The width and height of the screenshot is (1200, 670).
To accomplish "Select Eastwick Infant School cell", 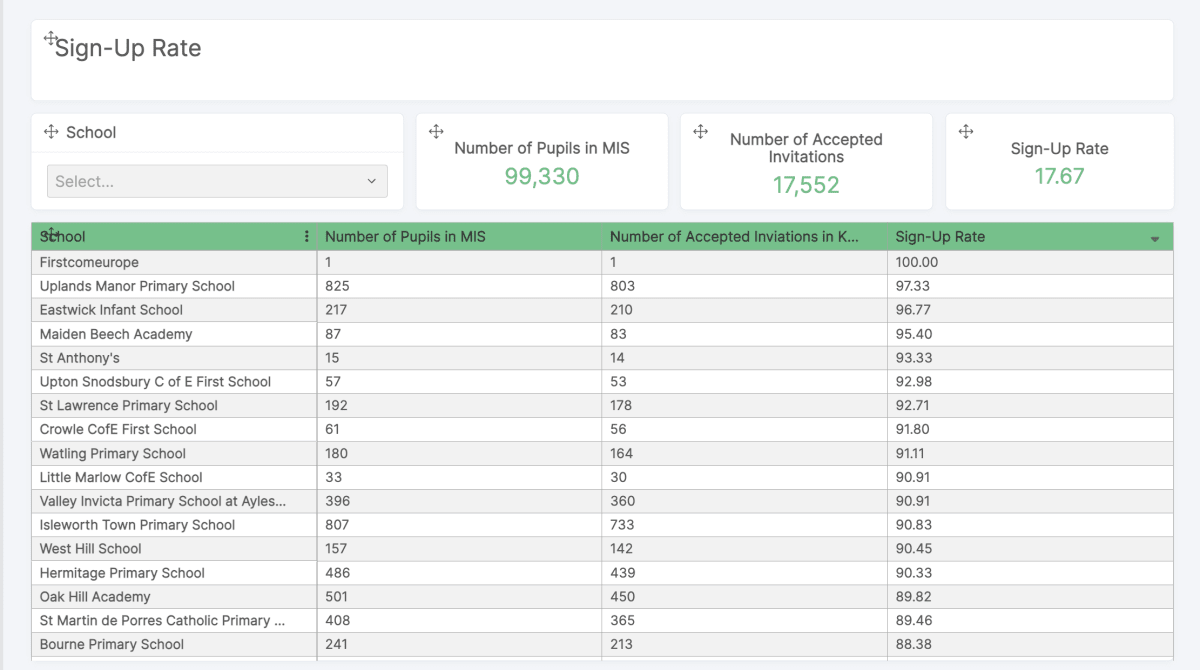I will point(111,310).
